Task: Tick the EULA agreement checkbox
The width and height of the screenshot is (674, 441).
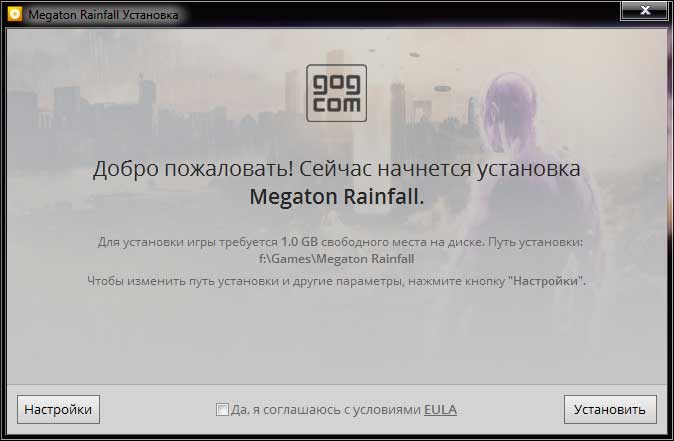Action: click(222, 409)
